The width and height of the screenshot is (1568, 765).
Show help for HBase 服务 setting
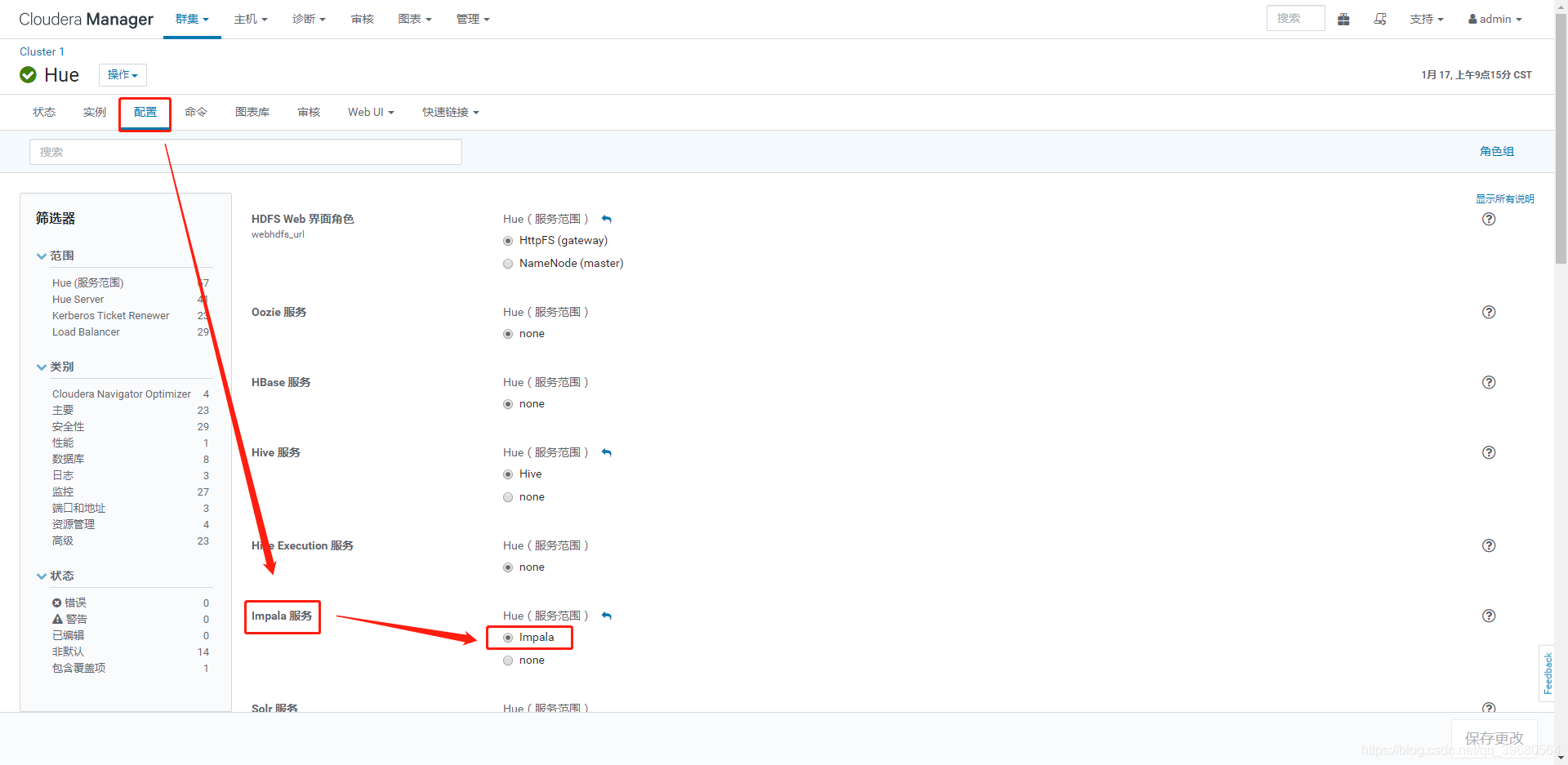pos(1489,382)
